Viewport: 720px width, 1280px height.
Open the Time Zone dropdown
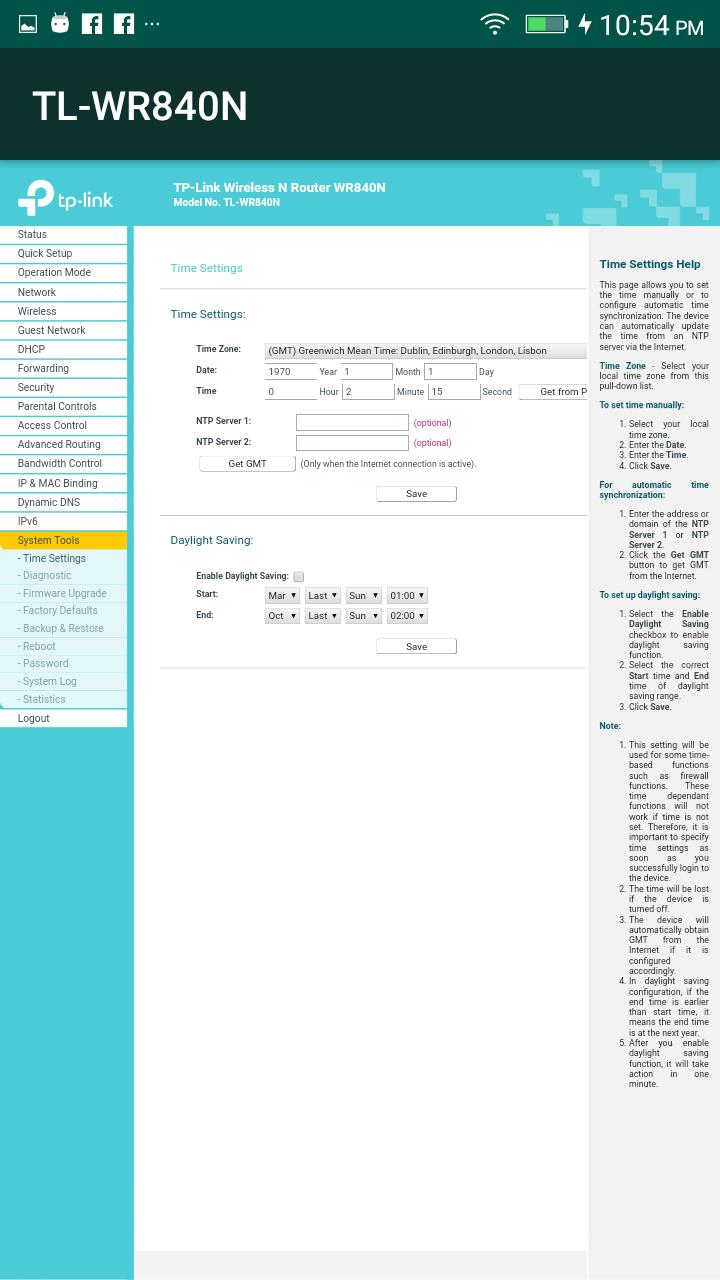(x=426, y=351)
